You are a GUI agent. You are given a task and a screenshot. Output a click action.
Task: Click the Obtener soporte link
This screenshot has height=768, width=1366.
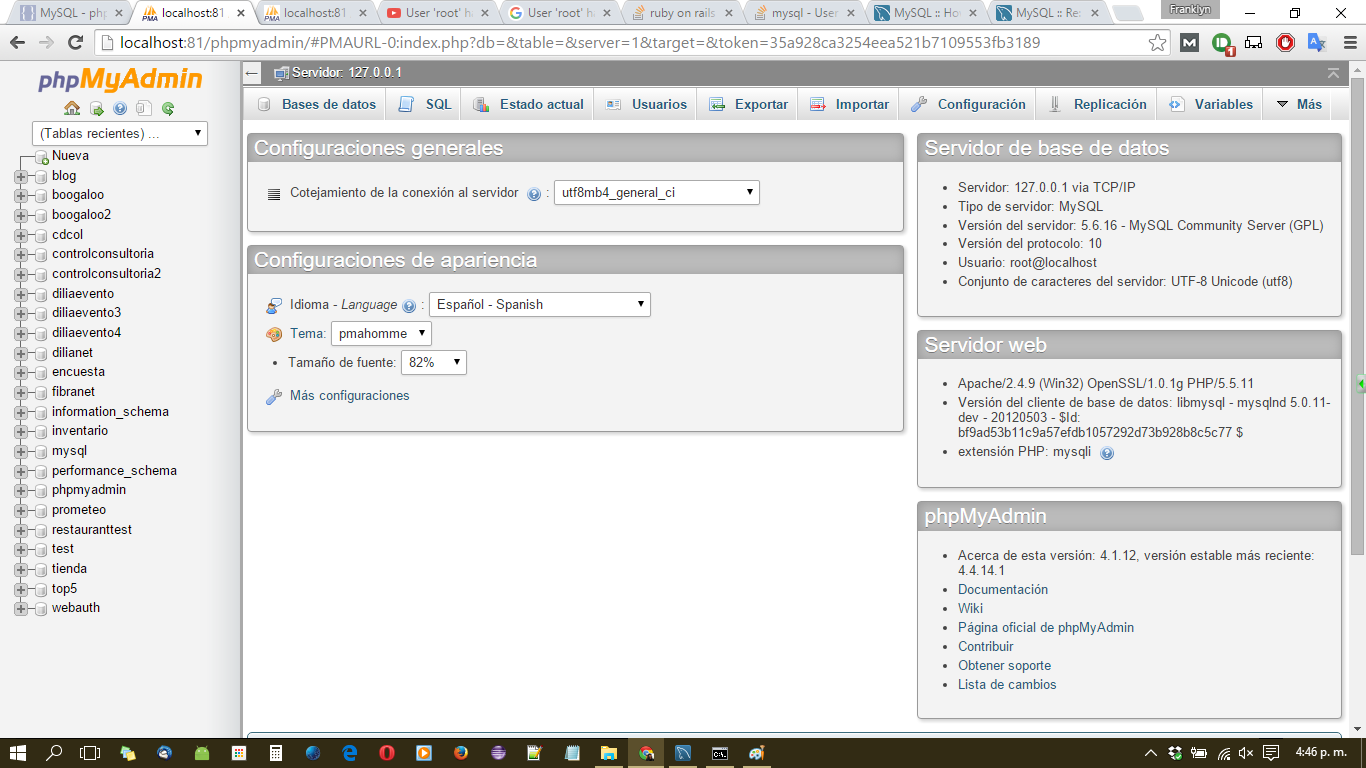[1005, 666]
